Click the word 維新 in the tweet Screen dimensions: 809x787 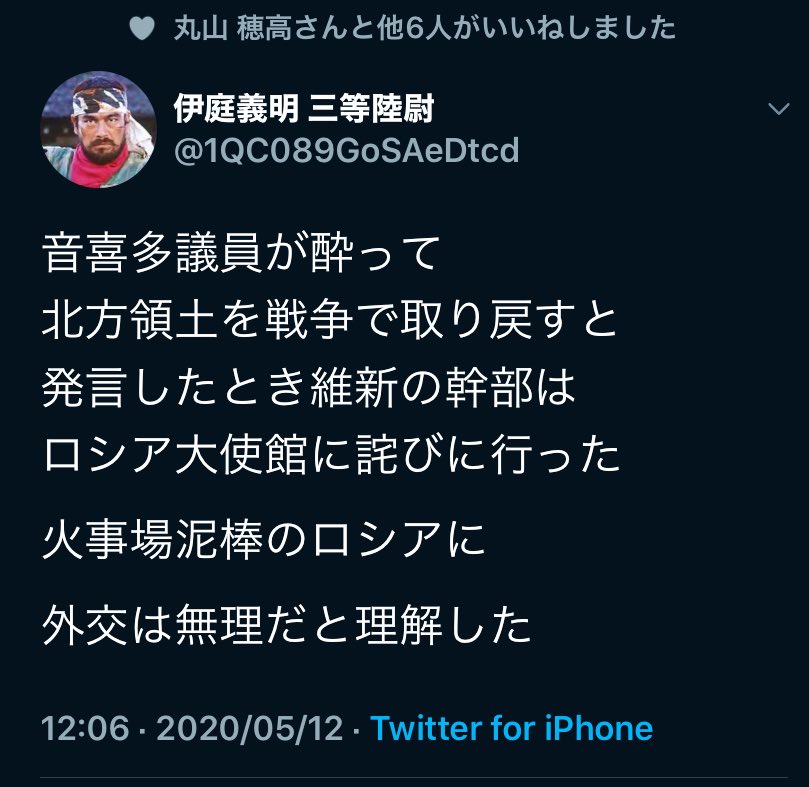coord(354,388)
